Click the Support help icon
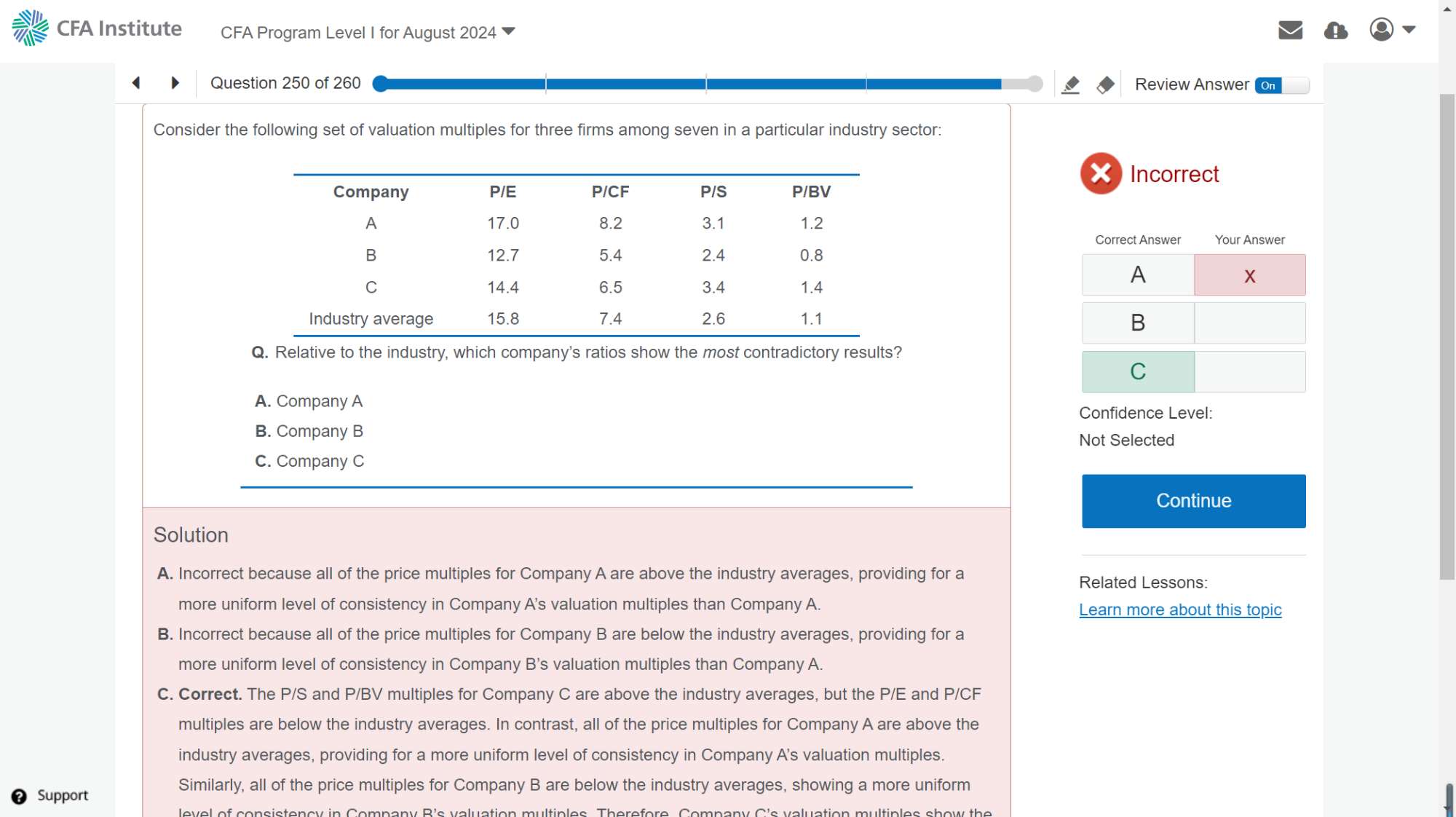Viewport: 1456px width, 817px height. (x=20, y=796)
